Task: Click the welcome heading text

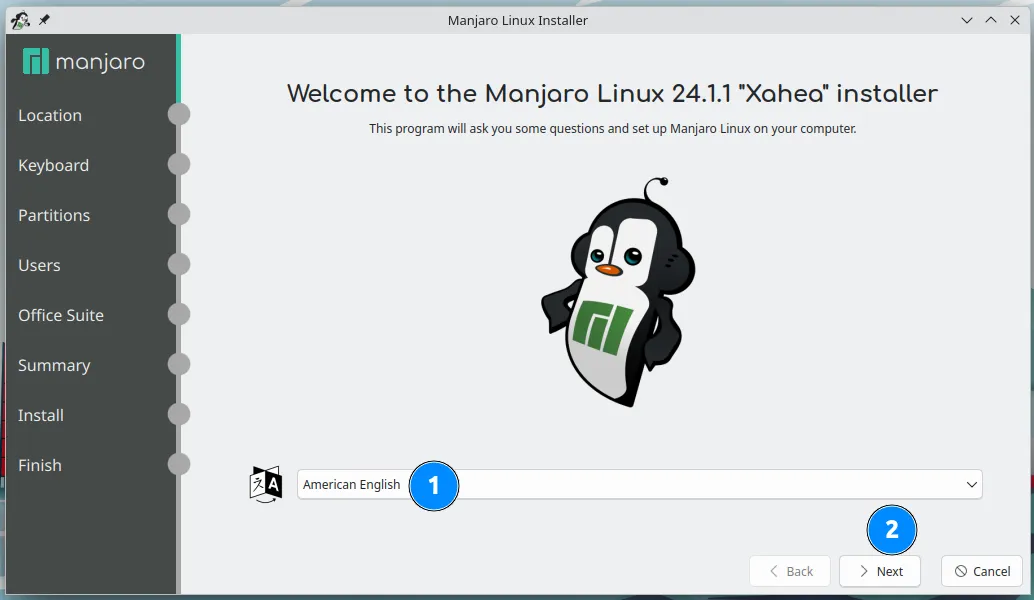Action: [612, 93]
